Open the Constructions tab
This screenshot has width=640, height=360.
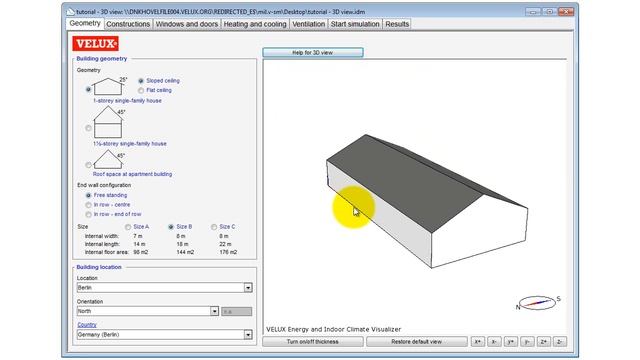[128, 24]
